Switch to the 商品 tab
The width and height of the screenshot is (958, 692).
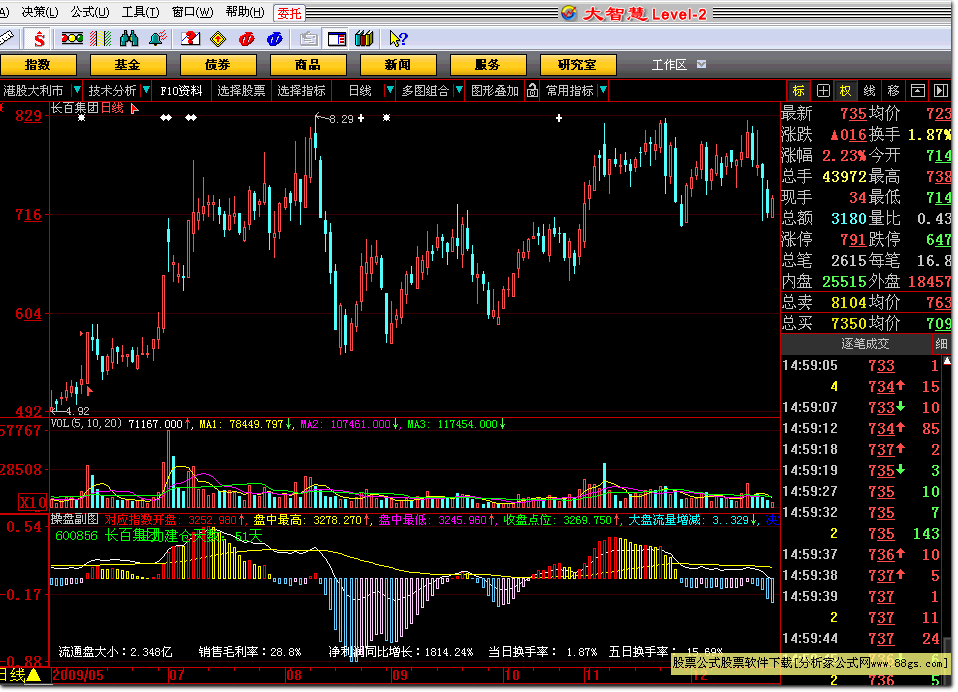pos(307,65)
